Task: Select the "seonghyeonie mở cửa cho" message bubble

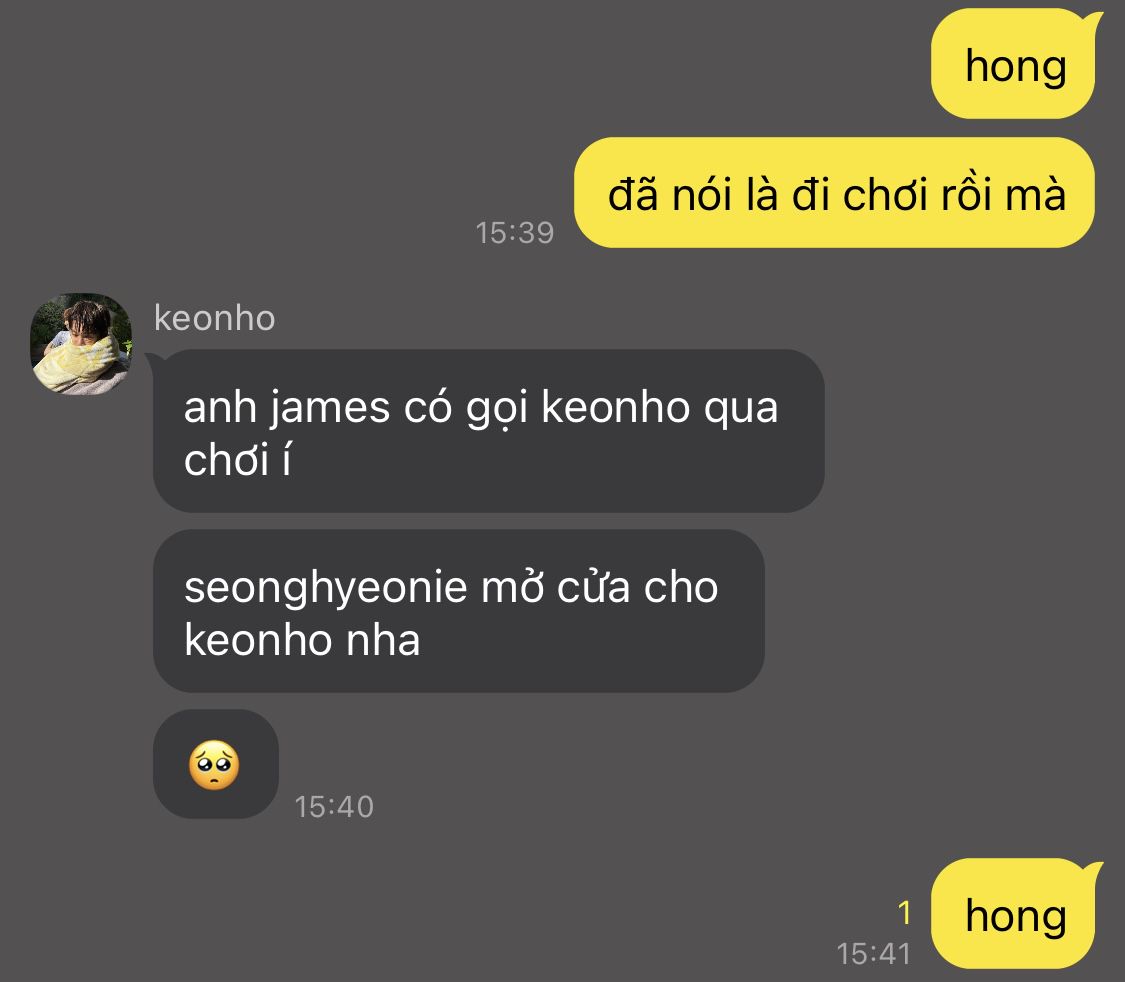Action: coord(458,611)
